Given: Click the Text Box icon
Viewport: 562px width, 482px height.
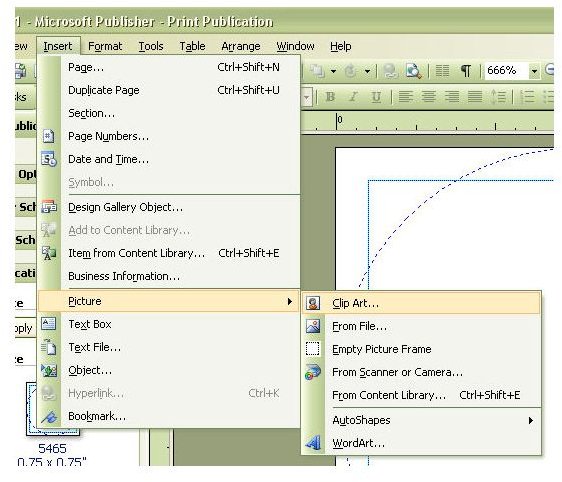Looking at the screenshot, I should point(48,324).
